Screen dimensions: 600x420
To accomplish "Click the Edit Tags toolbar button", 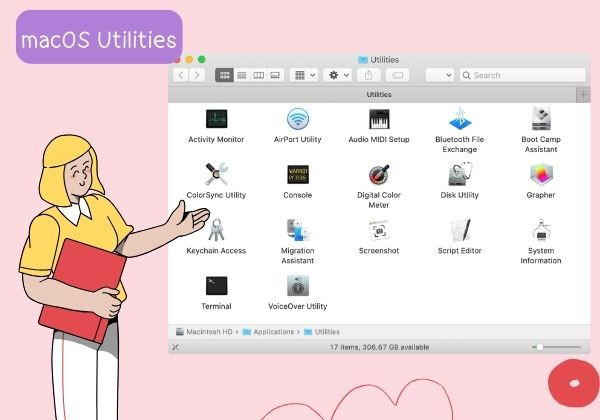I will (x=398, y=75).
